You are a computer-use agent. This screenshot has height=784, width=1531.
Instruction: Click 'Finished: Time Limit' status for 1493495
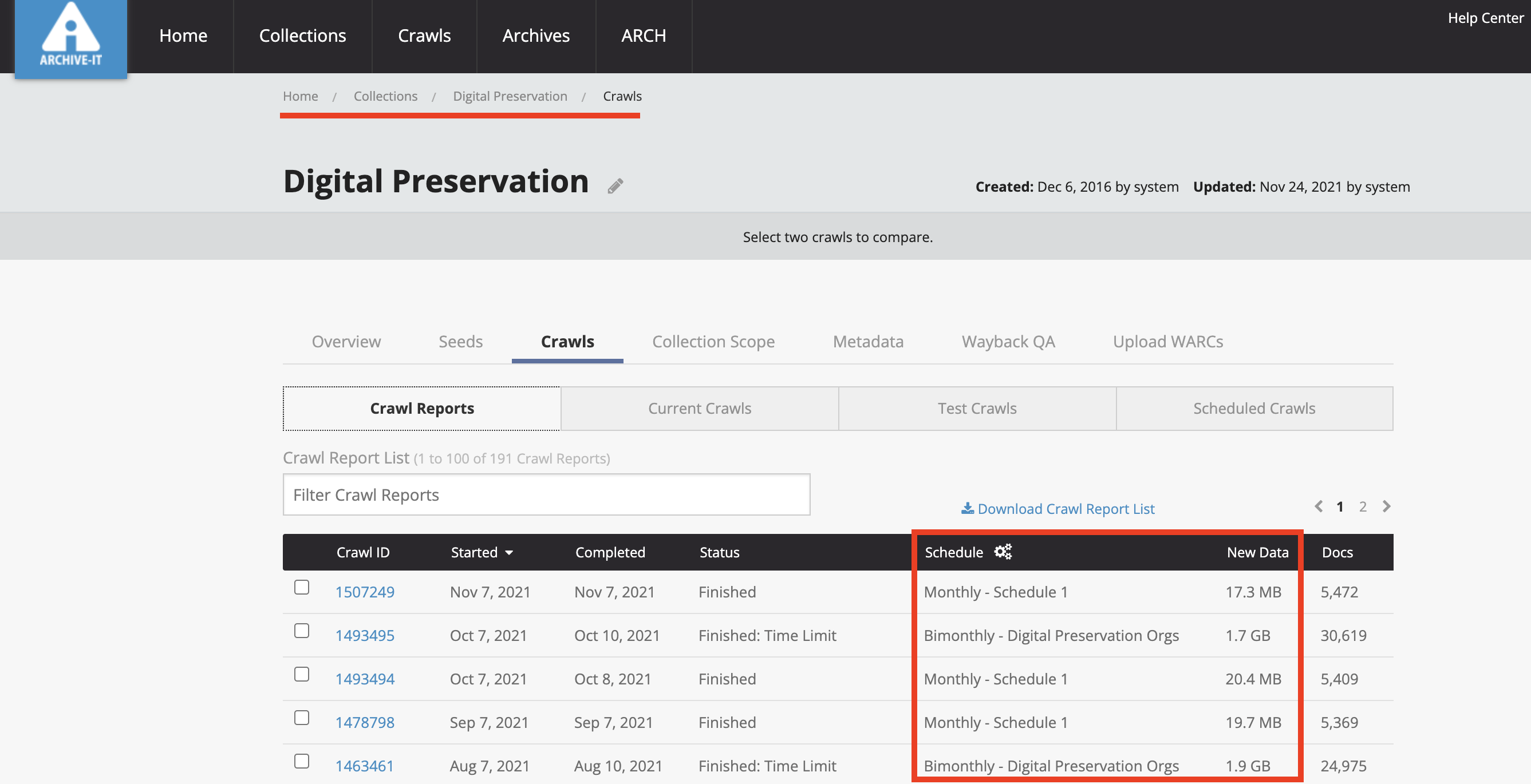(767, 636)
